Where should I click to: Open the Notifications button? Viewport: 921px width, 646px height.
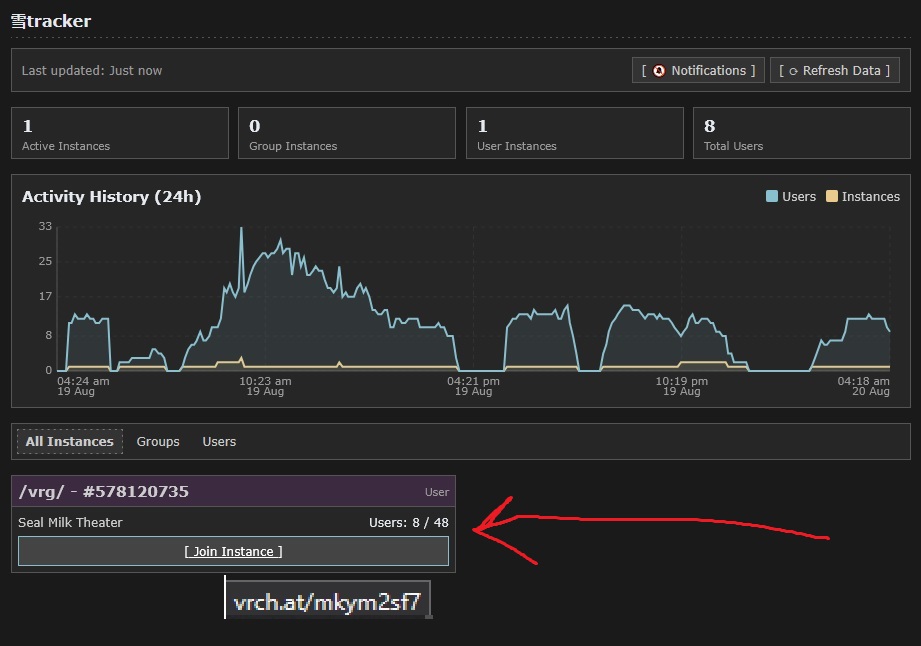[698, 70]
